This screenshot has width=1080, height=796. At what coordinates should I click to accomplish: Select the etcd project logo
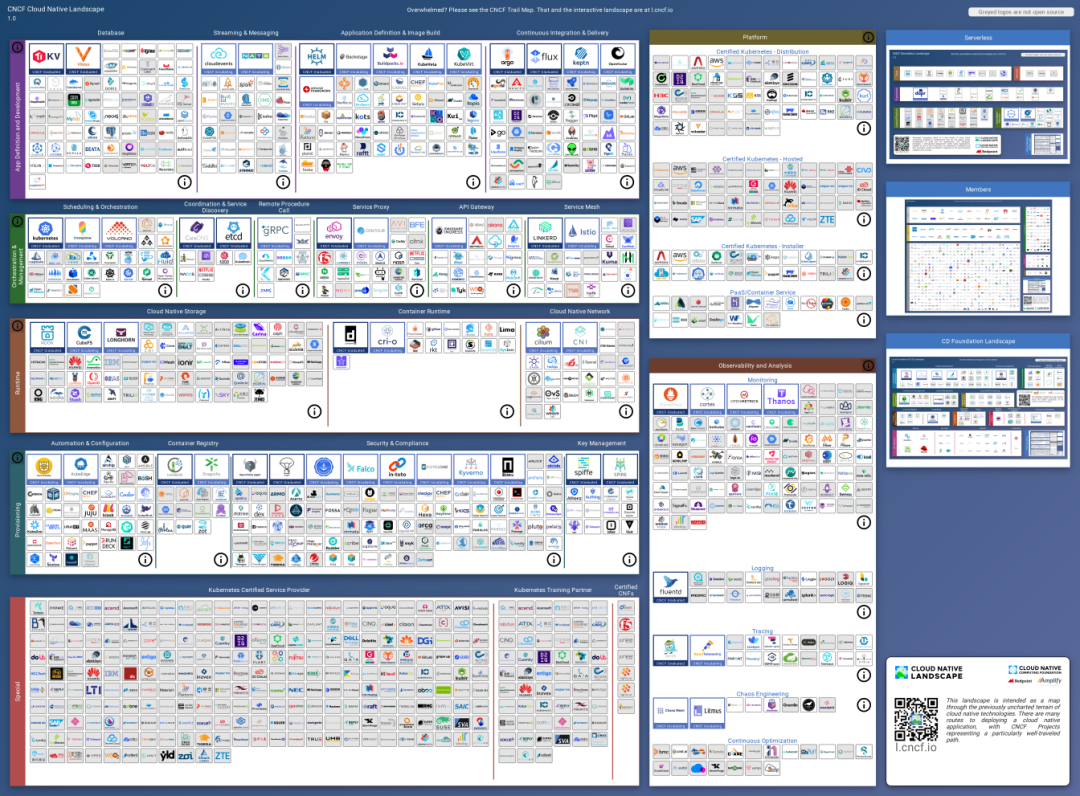pos(232,231)
